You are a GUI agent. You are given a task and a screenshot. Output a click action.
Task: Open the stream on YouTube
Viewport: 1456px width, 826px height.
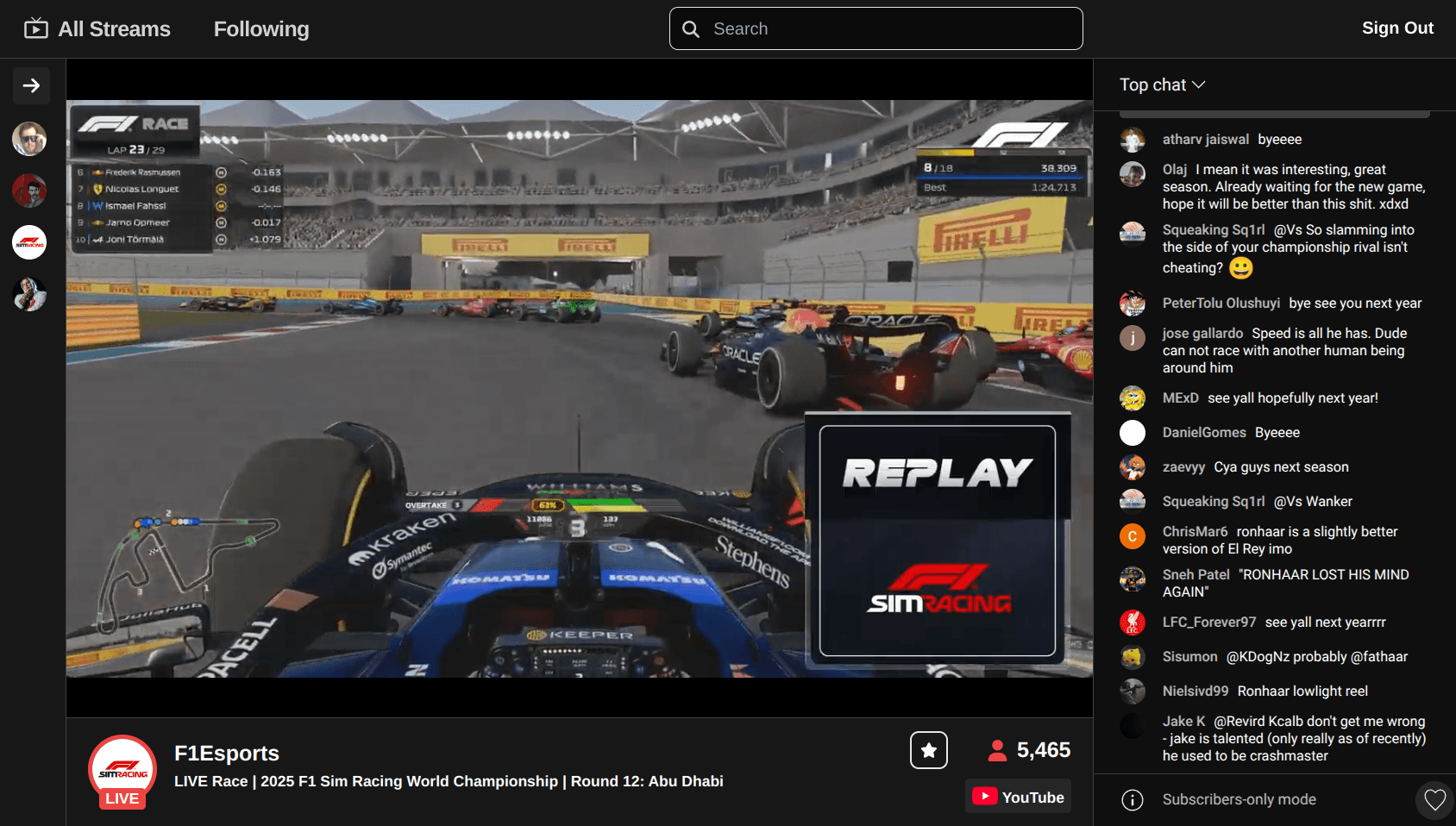pyautogui.click(x=1018, y=797)
